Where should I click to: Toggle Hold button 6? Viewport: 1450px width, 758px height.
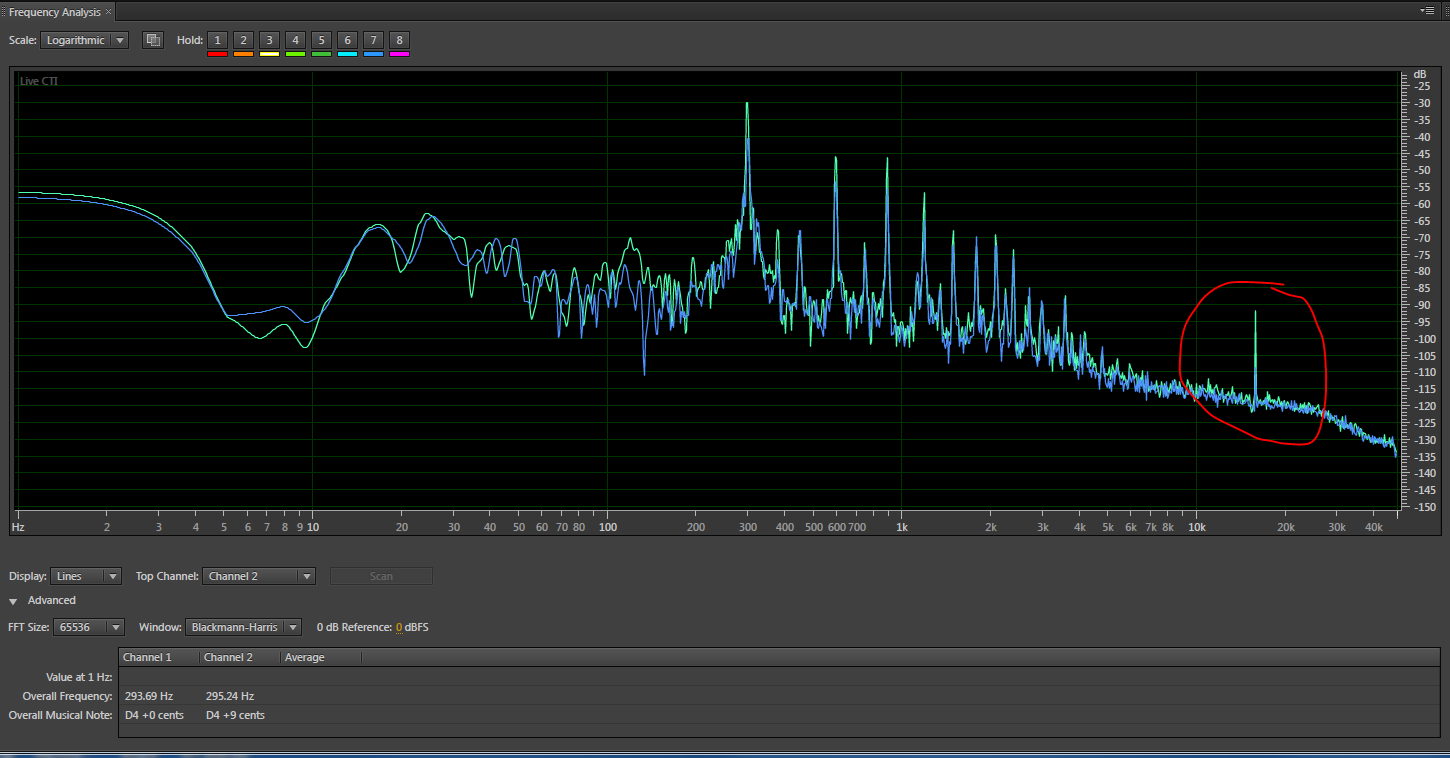[x=347, y=40]
